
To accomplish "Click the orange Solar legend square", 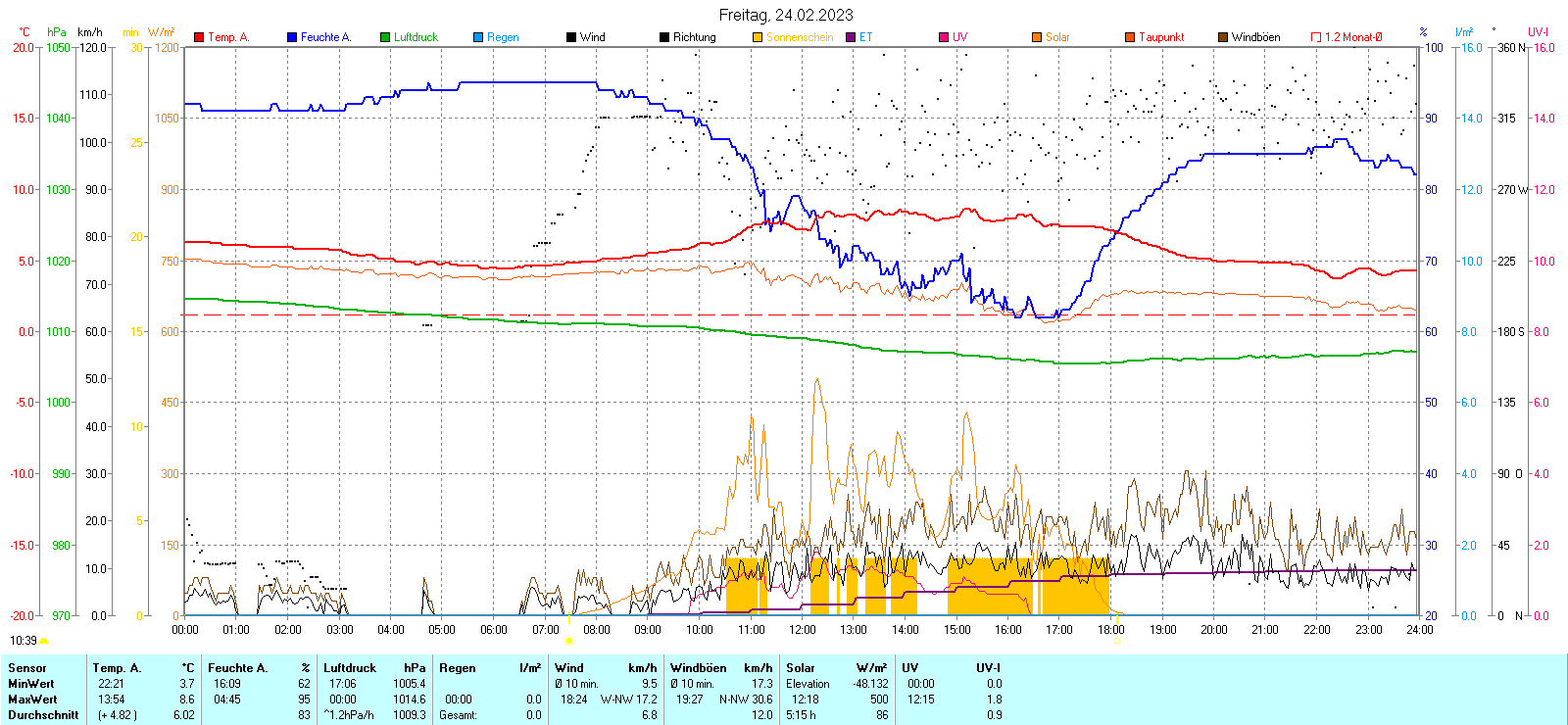I will click(1037, 37).
